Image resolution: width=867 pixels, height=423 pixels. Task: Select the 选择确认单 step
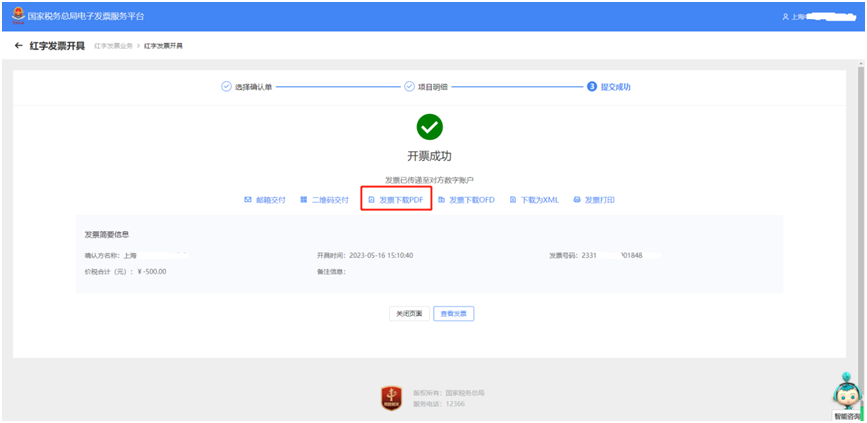click(251, 87)
